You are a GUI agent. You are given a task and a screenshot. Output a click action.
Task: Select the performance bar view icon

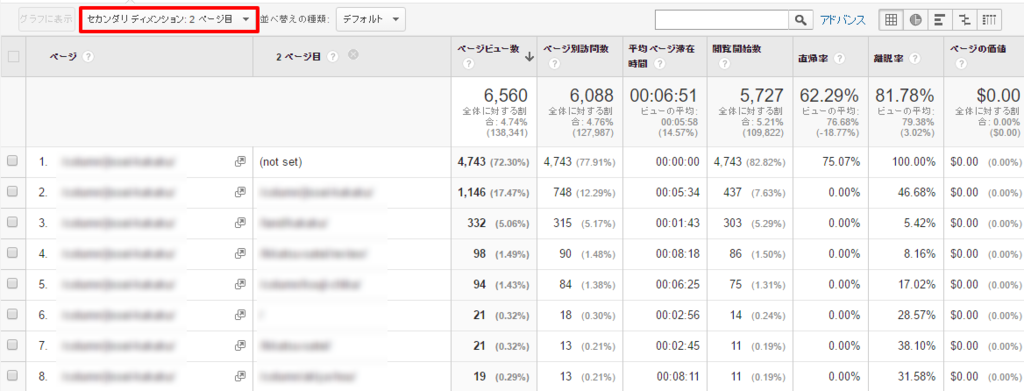coord(940,20)
